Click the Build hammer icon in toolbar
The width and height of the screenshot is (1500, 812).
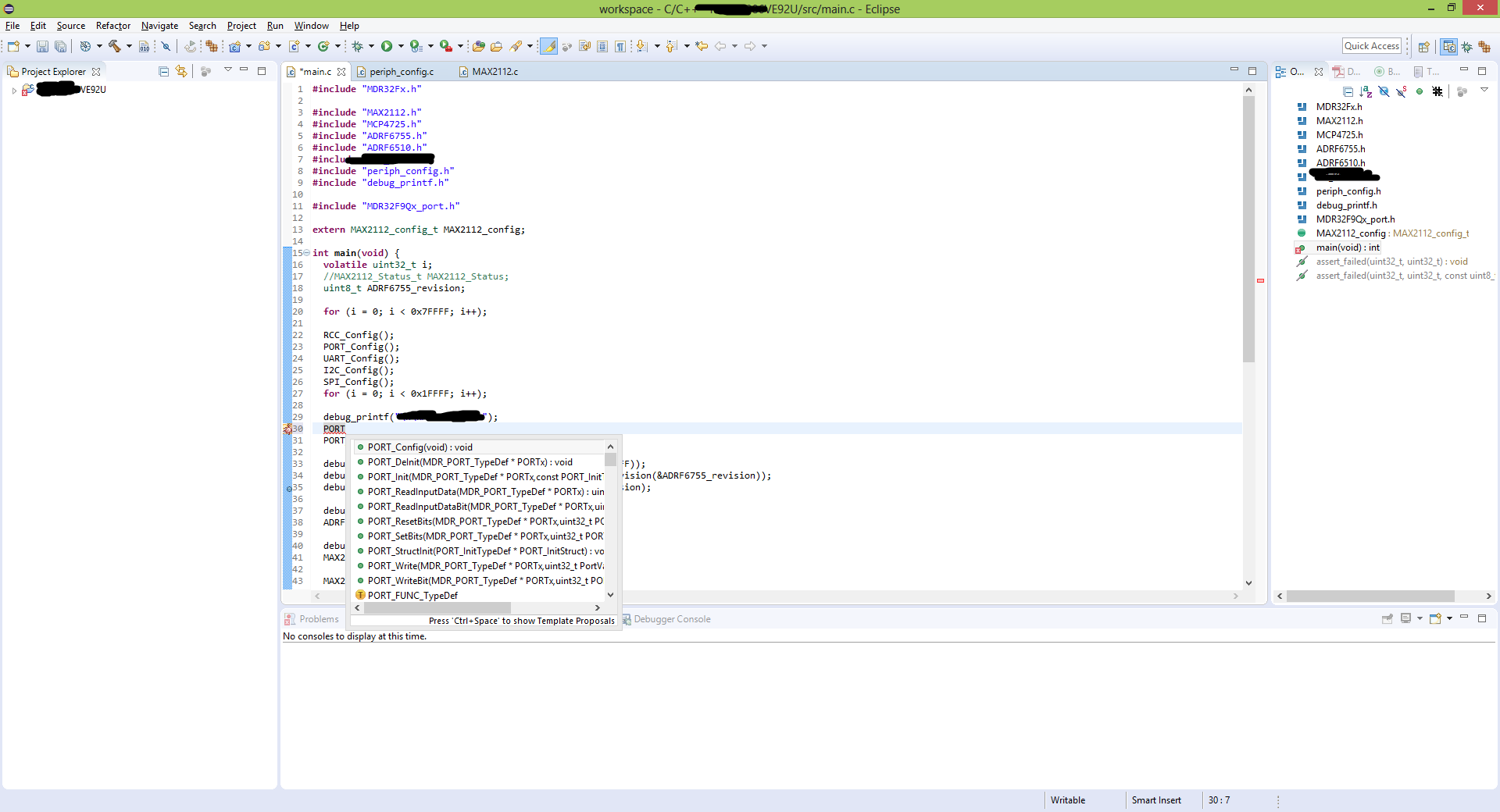point(115,46)
